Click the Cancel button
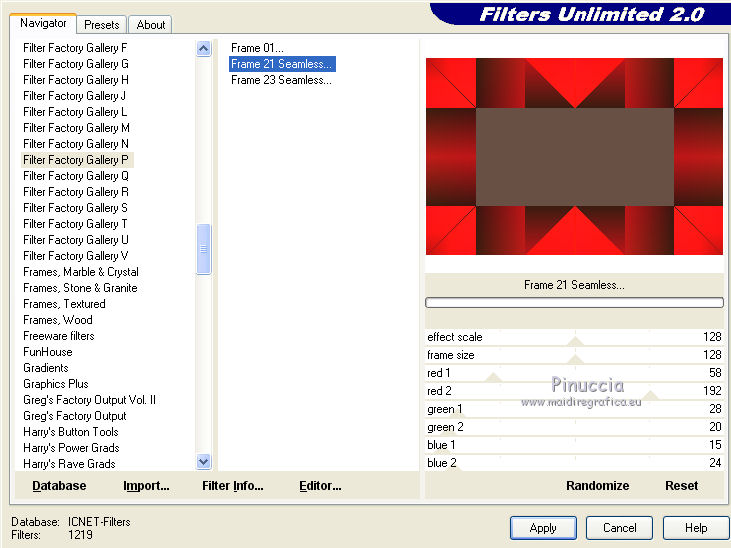Screen dimensions: 731x548 [x=620, y=528]
